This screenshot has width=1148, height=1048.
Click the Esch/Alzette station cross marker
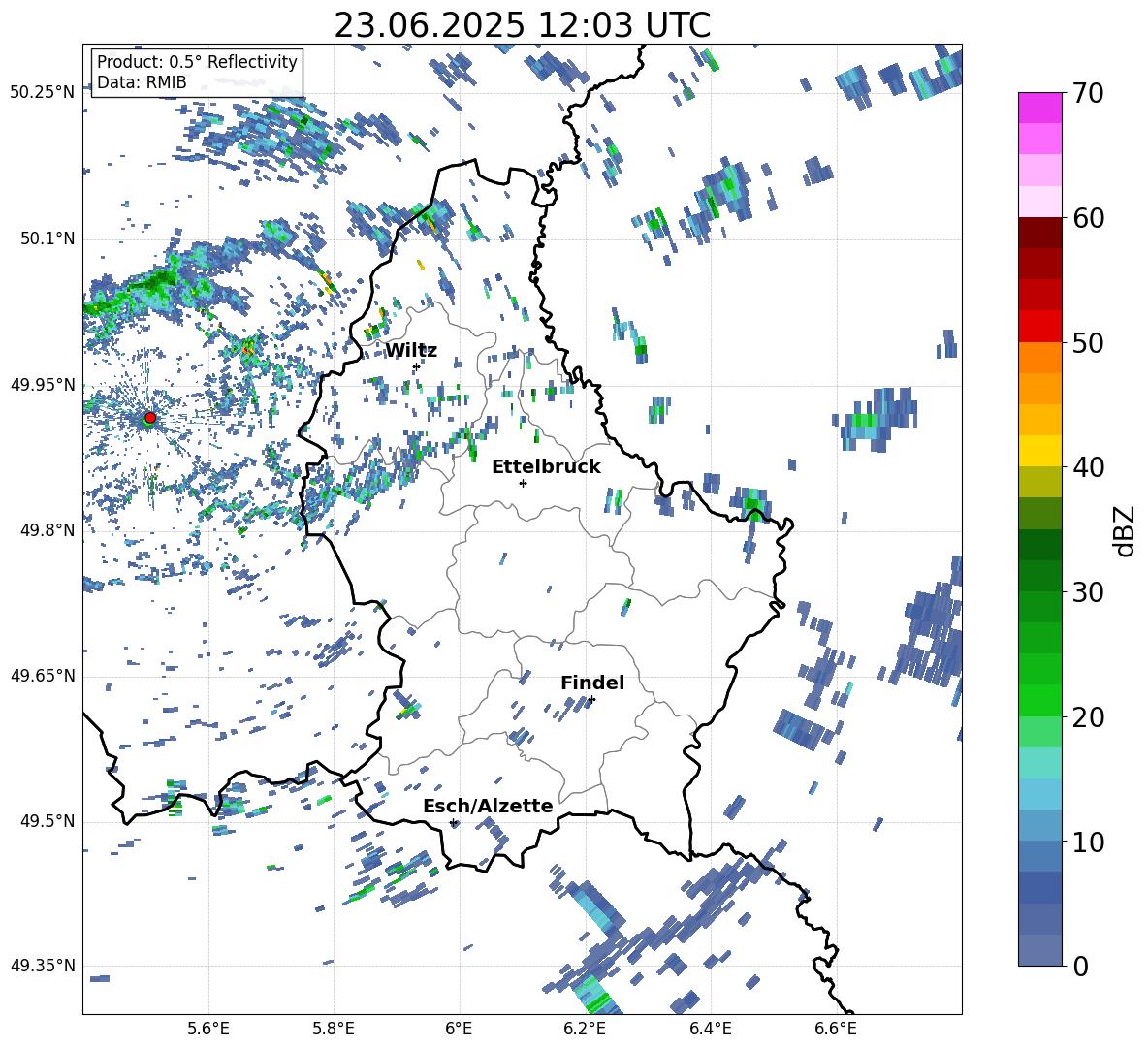coord(453,822)
